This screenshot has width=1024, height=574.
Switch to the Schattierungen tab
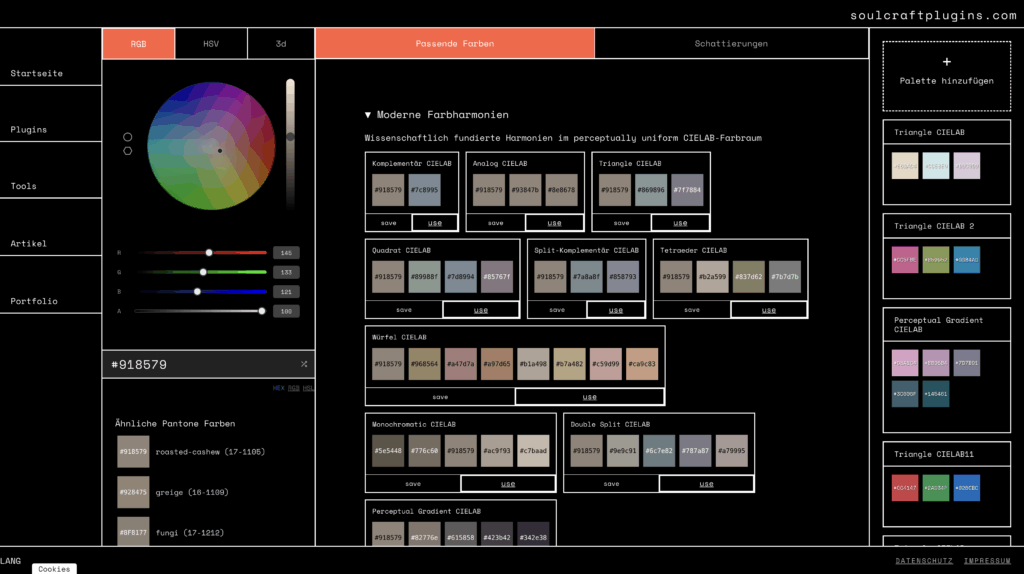[x=731, y=44]
